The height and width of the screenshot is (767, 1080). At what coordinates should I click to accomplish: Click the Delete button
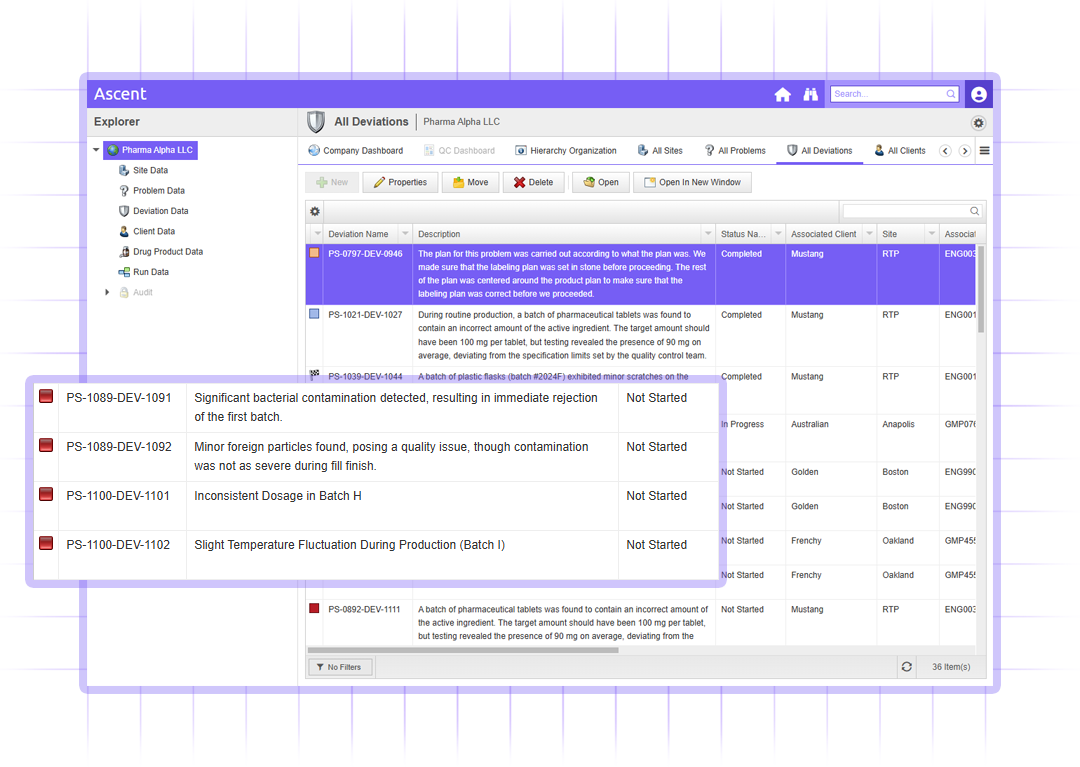click(x=533, y=182)
